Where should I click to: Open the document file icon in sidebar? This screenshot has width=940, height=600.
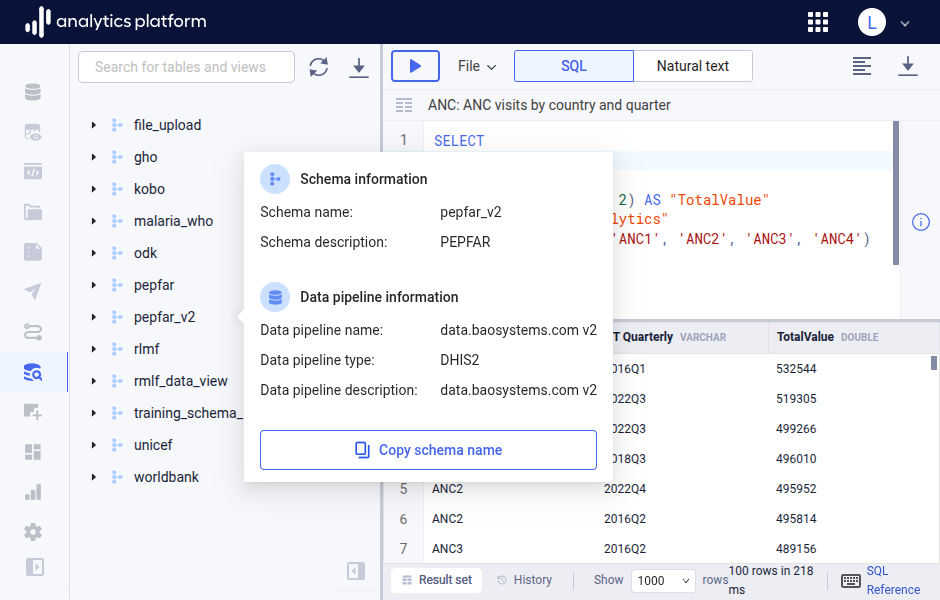33,252
